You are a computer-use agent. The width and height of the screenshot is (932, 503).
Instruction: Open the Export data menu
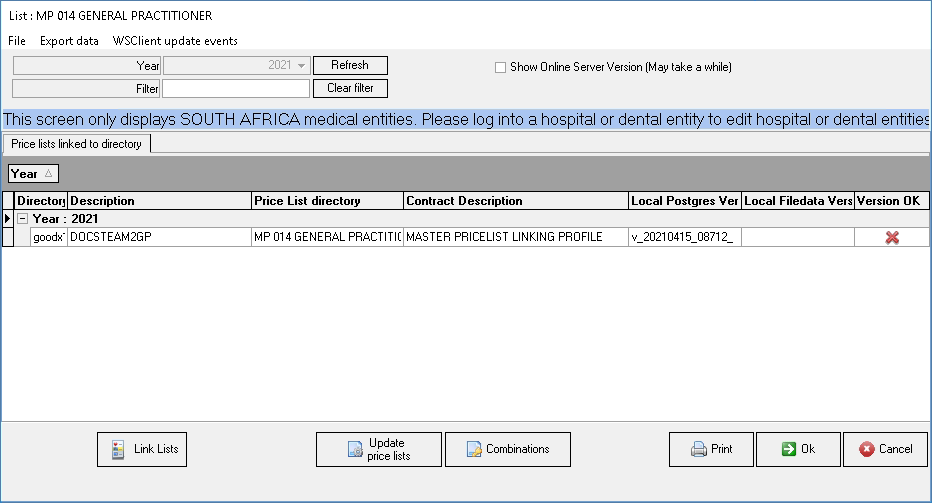pyautogui.click(x=69, y=40)
